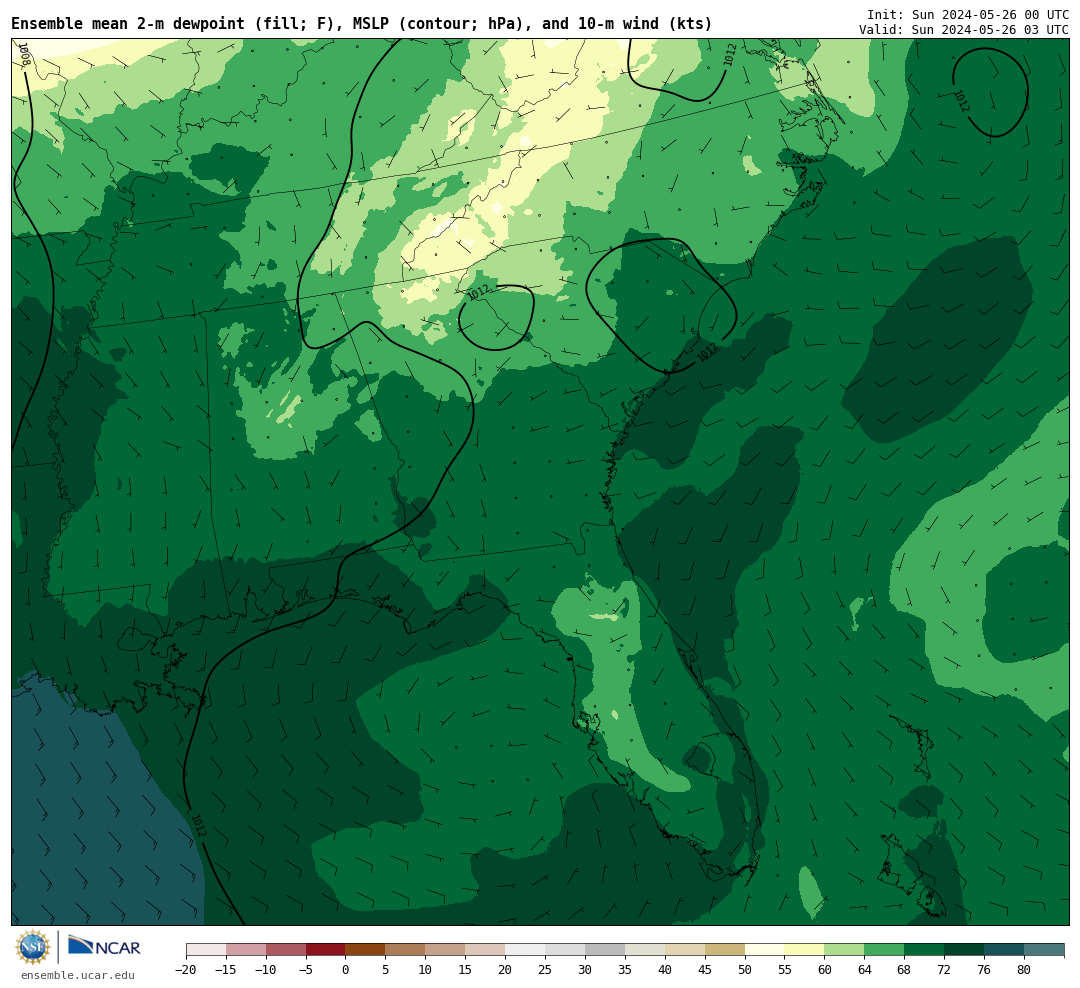Select the map title 'Ensemble mean 2-m dewpoint'
1080x988 pixels.
point(128,24)
